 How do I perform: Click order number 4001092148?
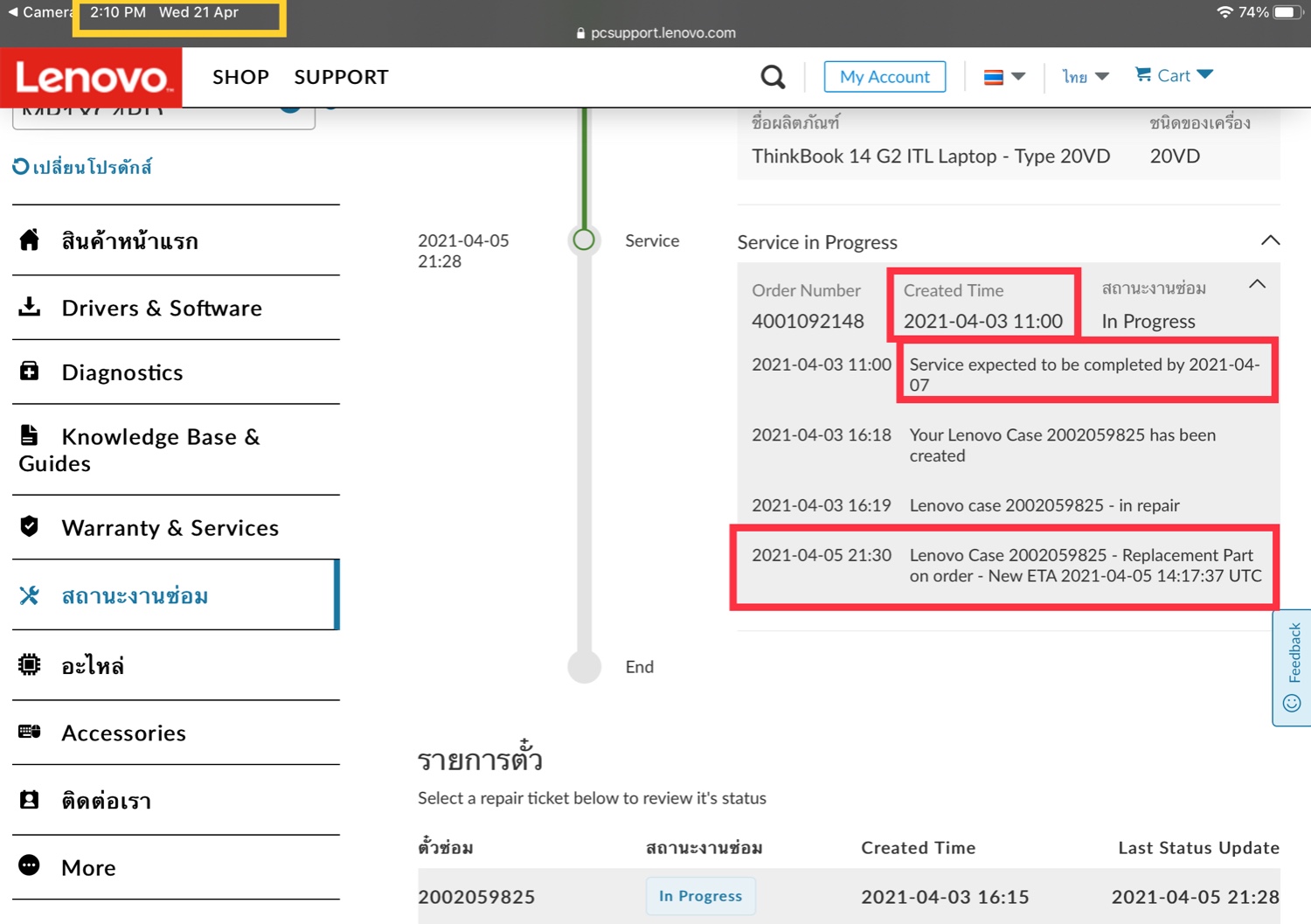[808, 321]
